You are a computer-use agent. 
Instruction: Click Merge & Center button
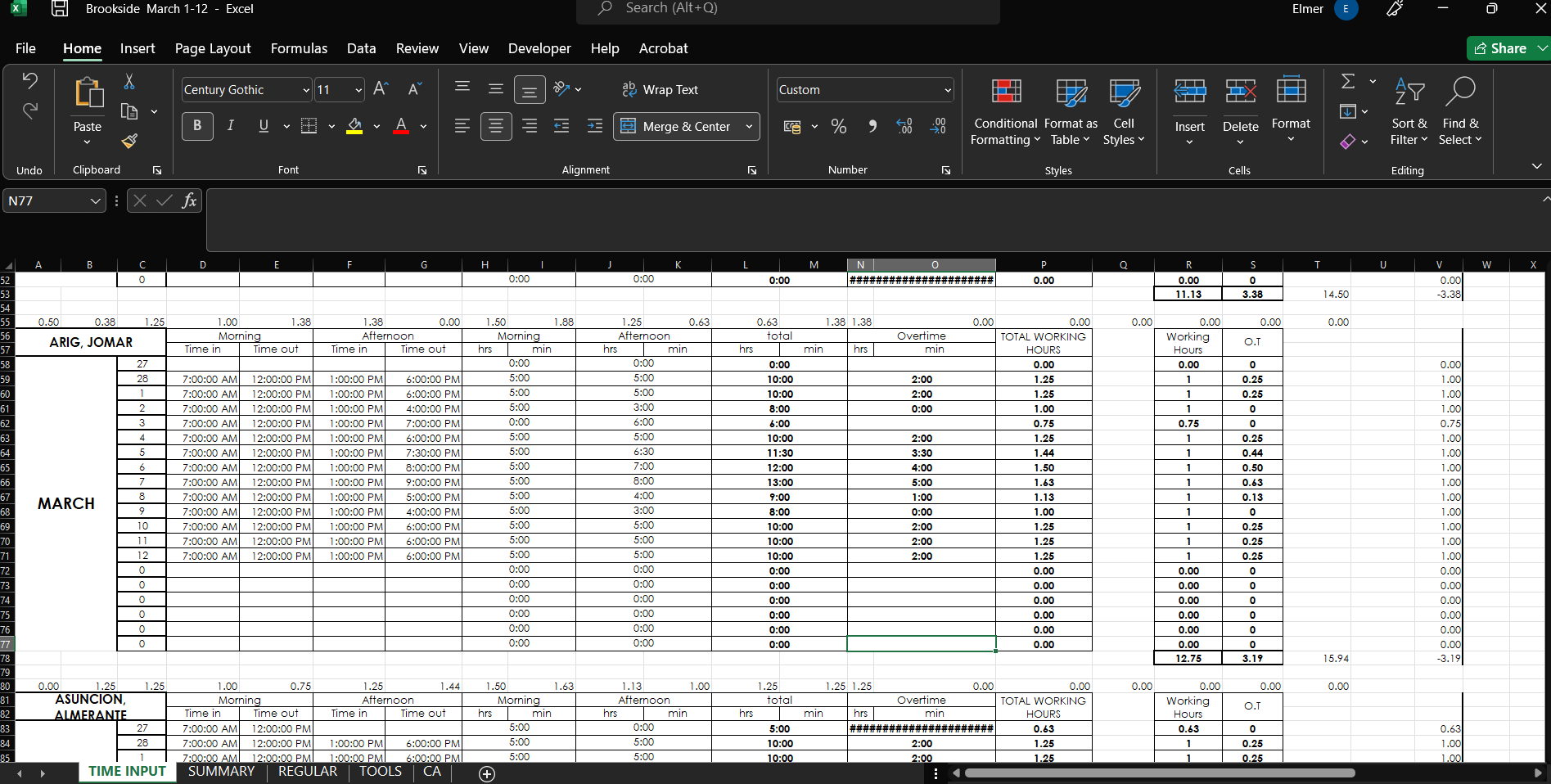tap(677, 126)
